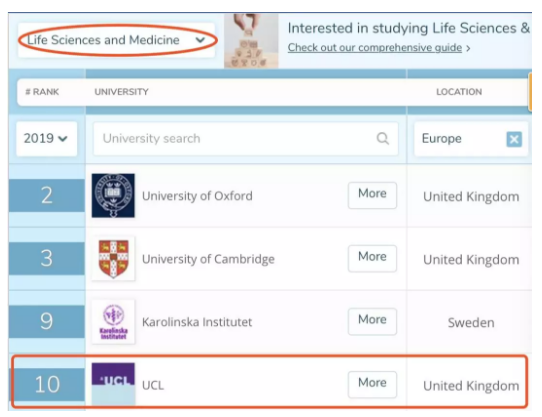Click the wooden blocks guide thumbnail
Viewport: 542px width, 417px height.
[251, 41]
